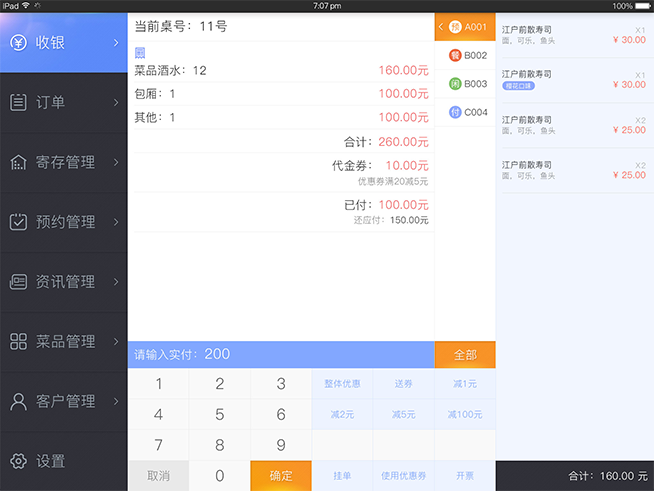Click the 设置 gear icon
Image resolution: width=654 pixels, height=491 pixels.
pyautogui.click(x=18, y=461)
